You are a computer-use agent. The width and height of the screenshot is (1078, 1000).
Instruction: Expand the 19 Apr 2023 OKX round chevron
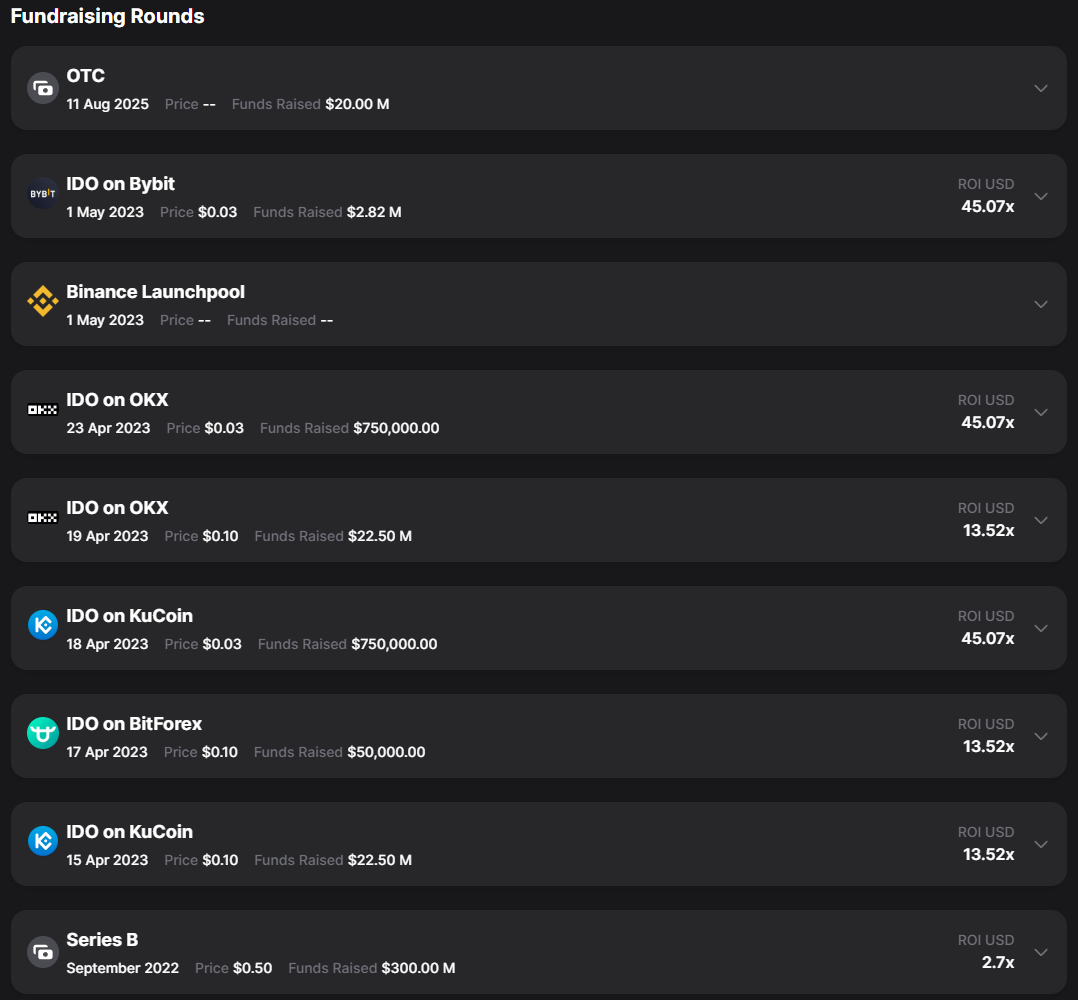click(1041, 520)
